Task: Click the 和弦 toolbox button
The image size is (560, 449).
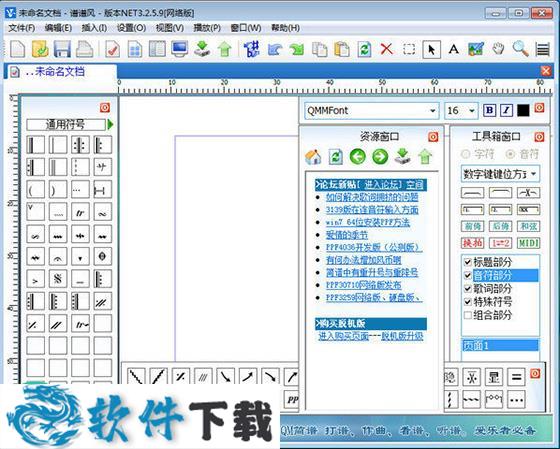Action: coord(529,226)
